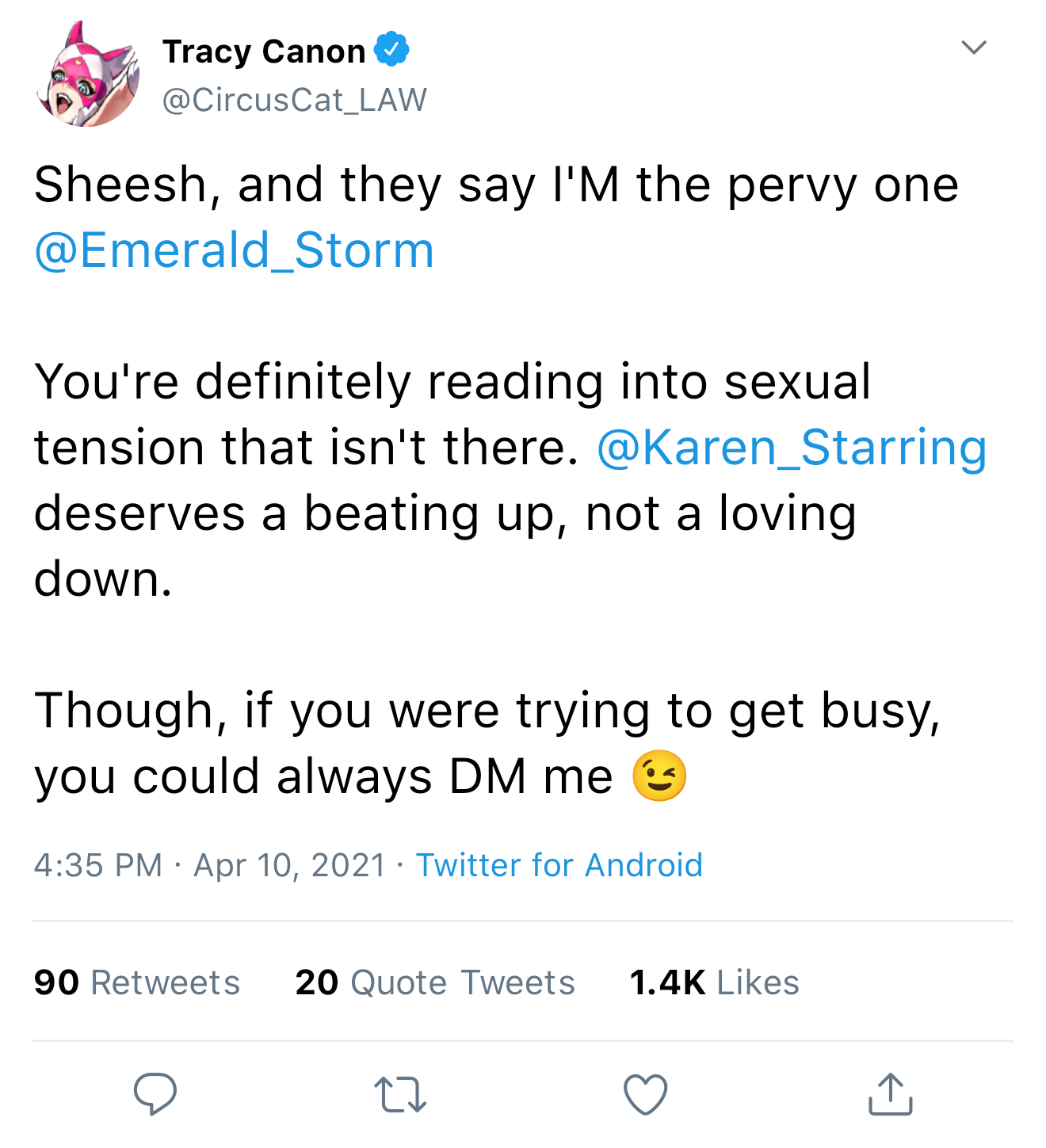Open Tracy Canon's profile picture
This screenshot has height=1148, width=1046.
coord(88,75)
